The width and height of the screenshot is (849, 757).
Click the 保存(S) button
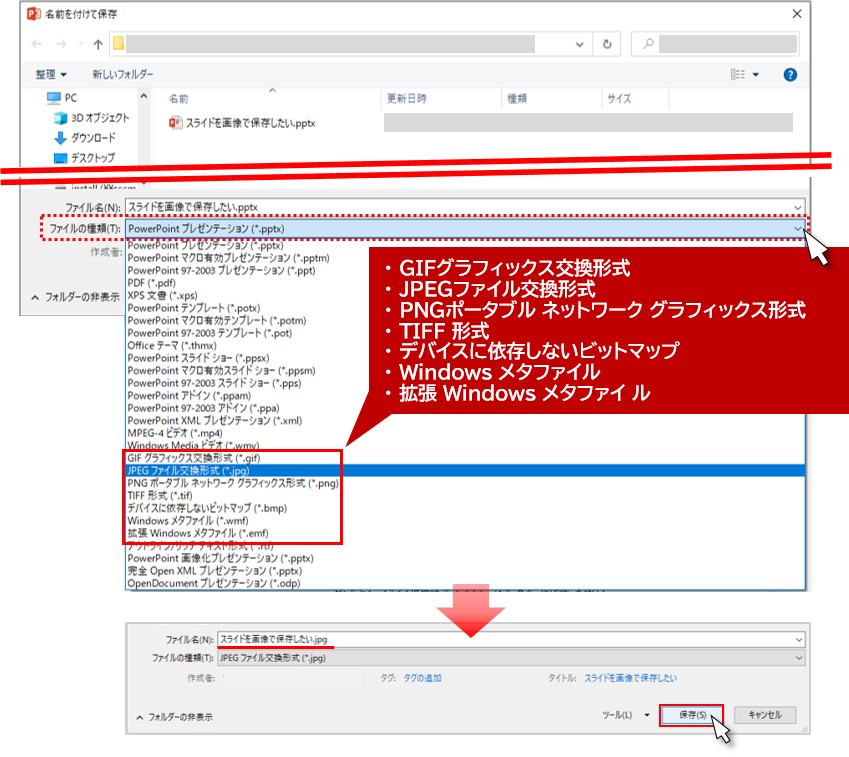pos(692,716)
